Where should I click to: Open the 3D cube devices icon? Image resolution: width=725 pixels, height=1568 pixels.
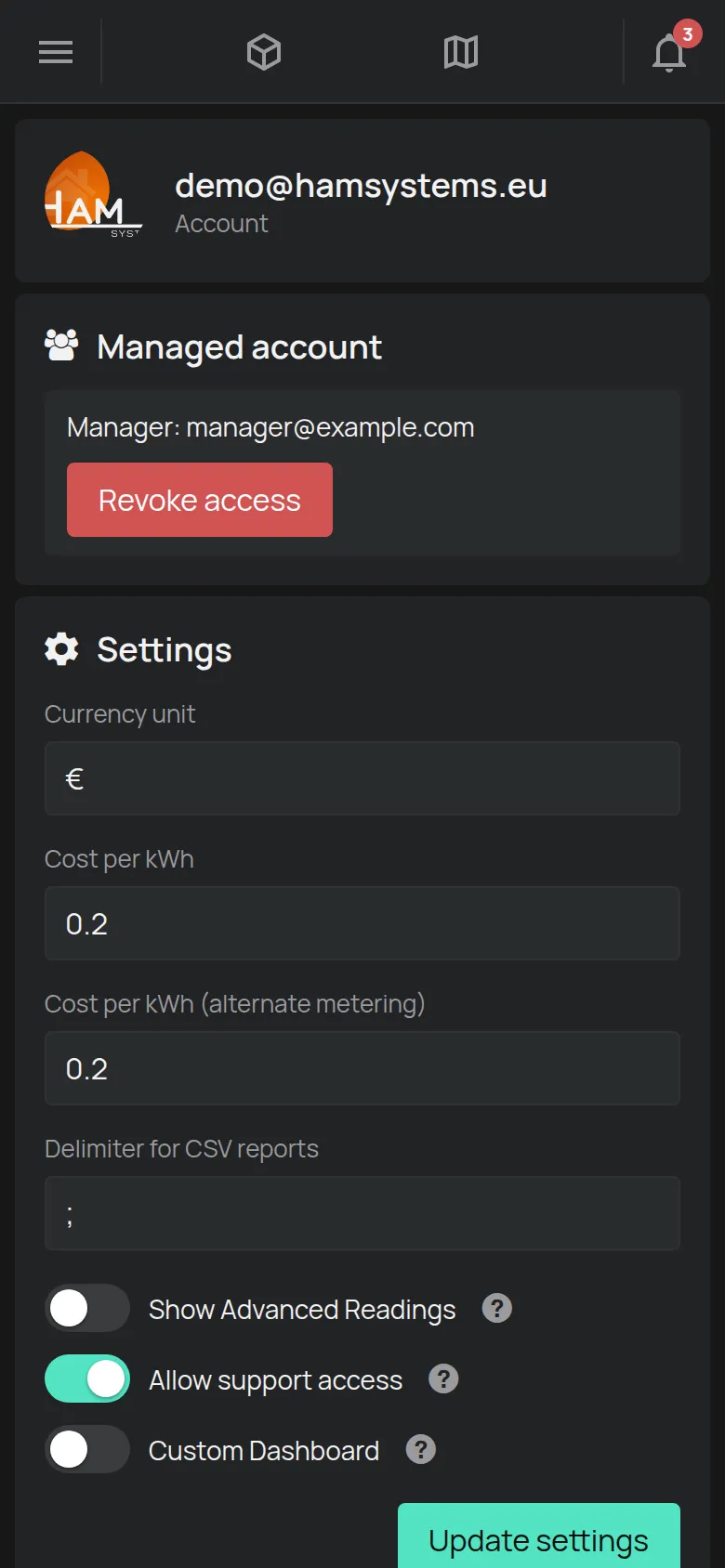coord(264,52)
